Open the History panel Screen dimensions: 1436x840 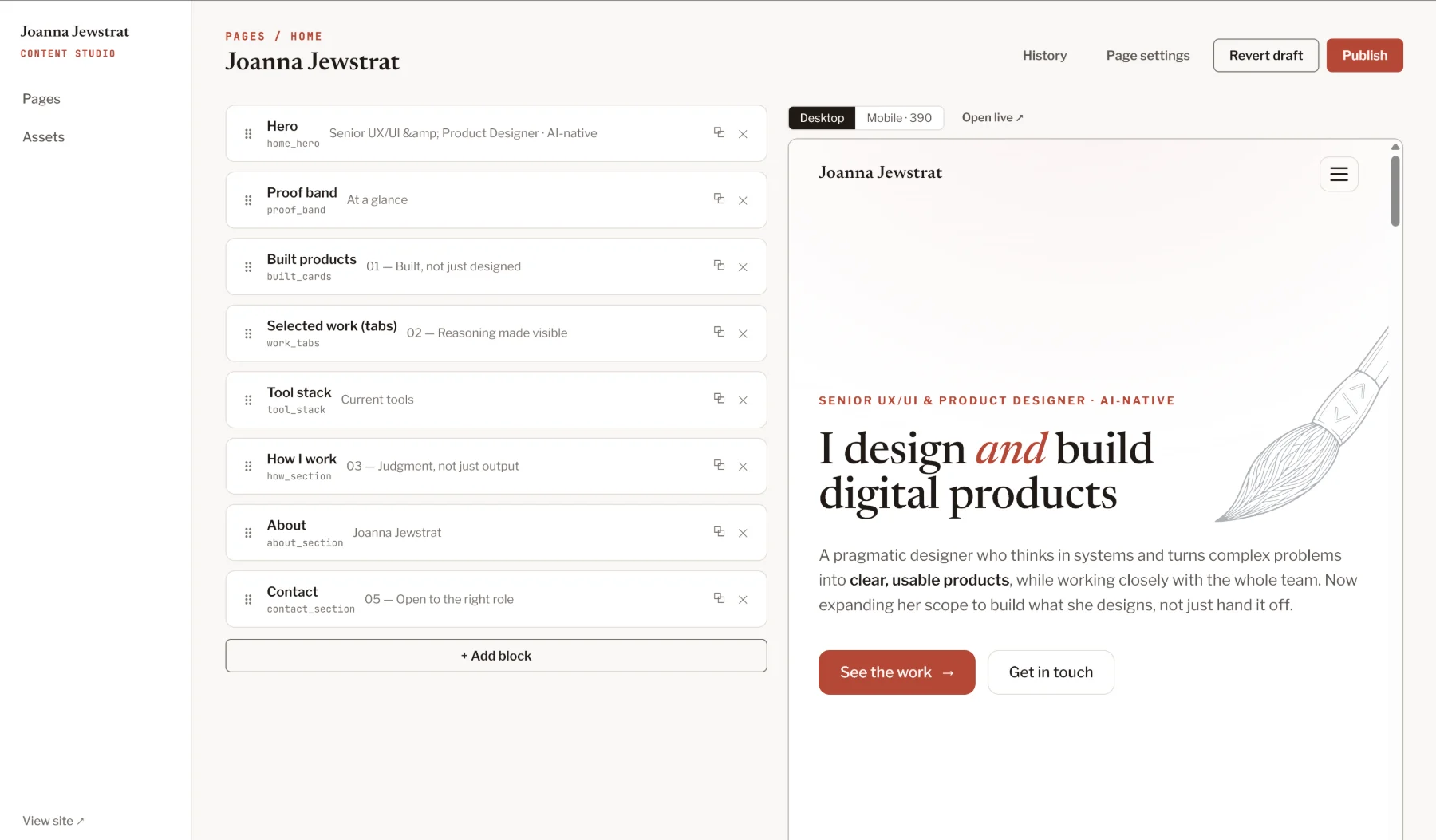coord(1044,56)
